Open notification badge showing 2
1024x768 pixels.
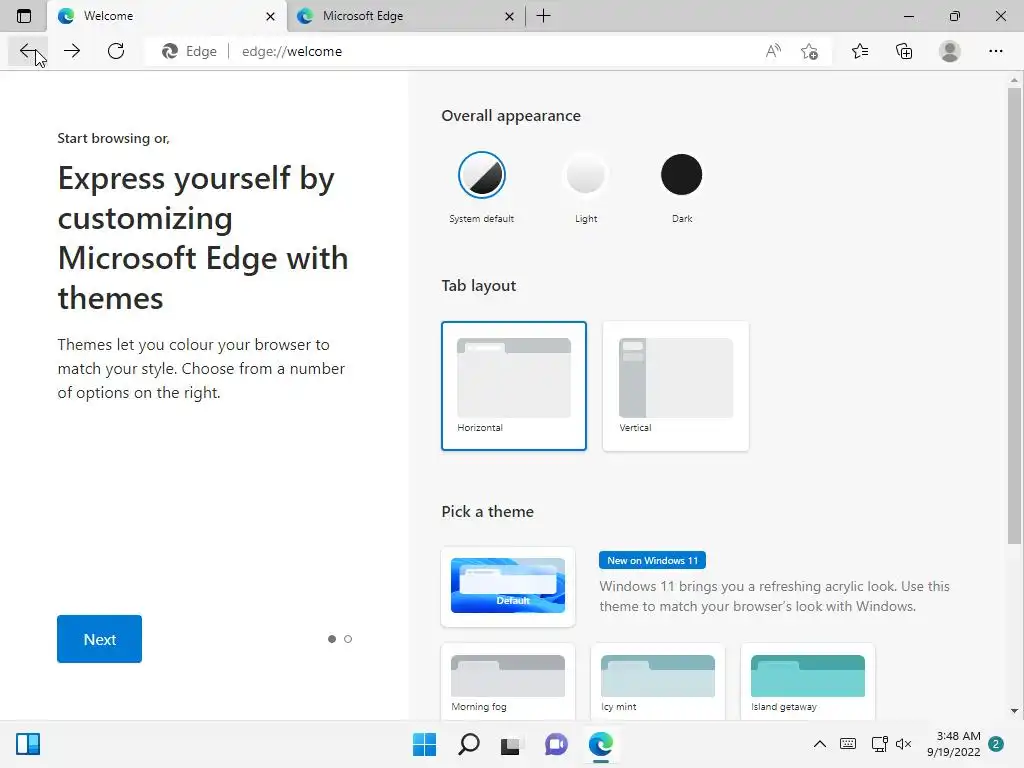996,744
